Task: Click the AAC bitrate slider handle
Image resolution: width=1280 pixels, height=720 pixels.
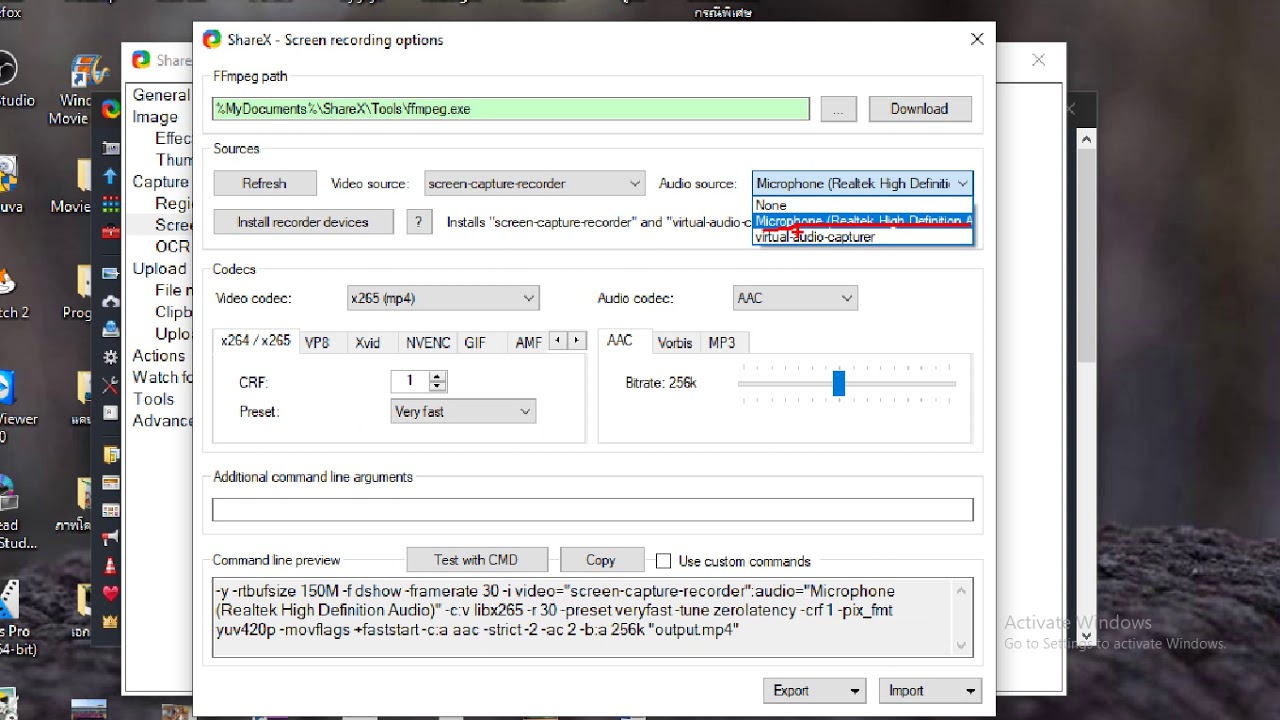Action: tap(839, 383)
